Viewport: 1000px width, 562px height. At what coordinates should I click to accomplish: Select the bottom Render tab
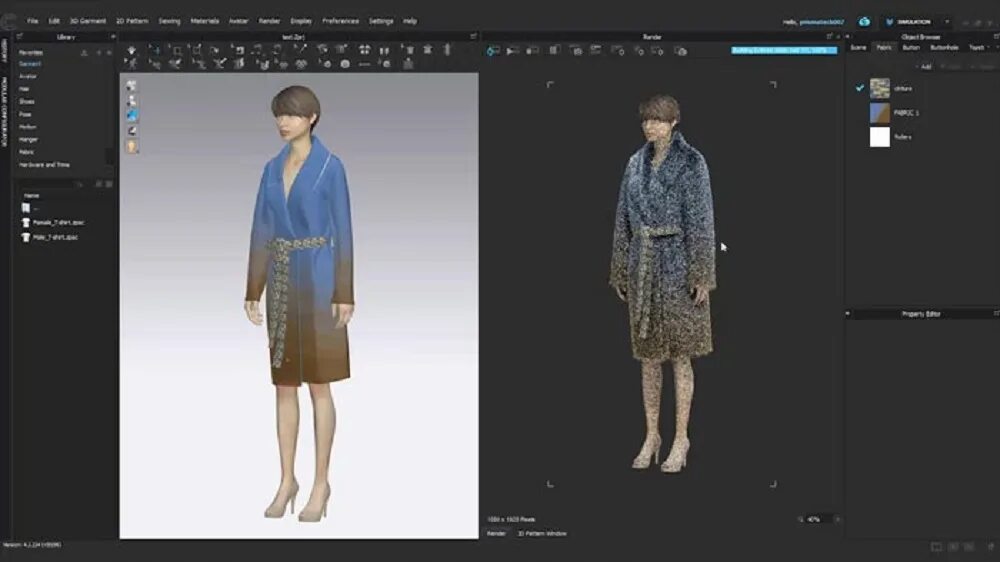[x=496, y=533]
